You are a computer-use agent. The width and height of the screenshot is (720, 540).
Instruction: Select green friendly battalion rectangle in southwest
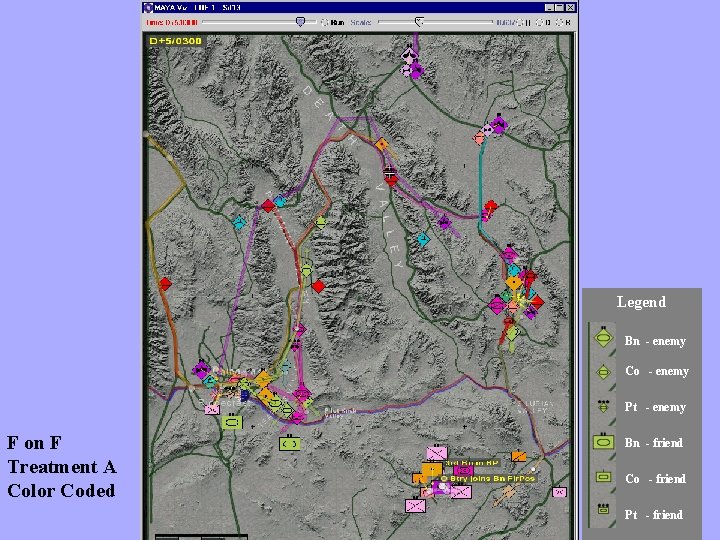tap(232, 421)
